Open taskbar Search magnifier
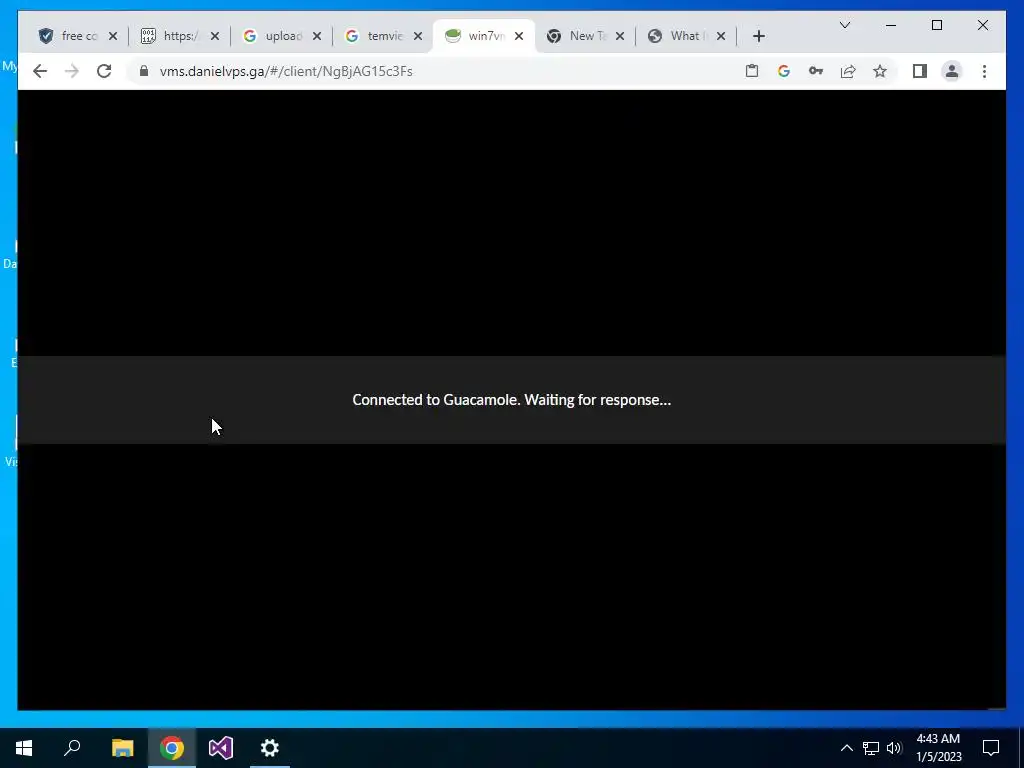 click(72, 748)
